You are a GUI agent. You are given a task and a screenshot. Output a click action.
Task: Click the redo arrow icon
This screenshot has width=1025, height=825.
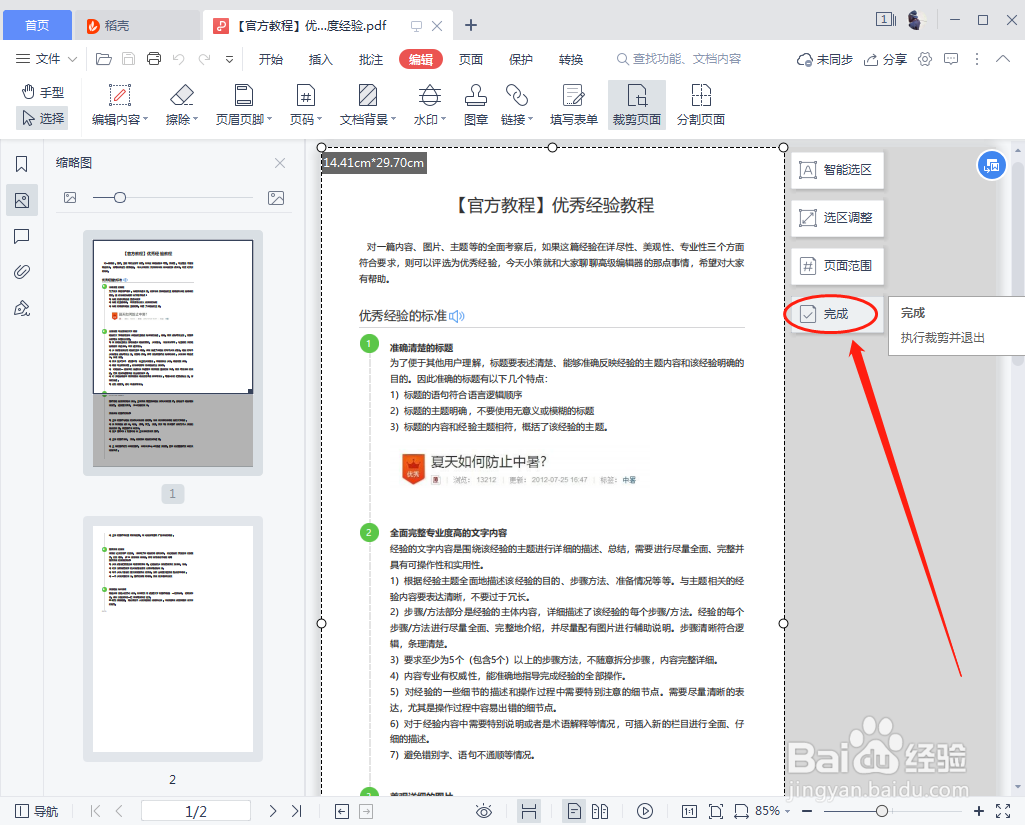(x=204, y=59)
